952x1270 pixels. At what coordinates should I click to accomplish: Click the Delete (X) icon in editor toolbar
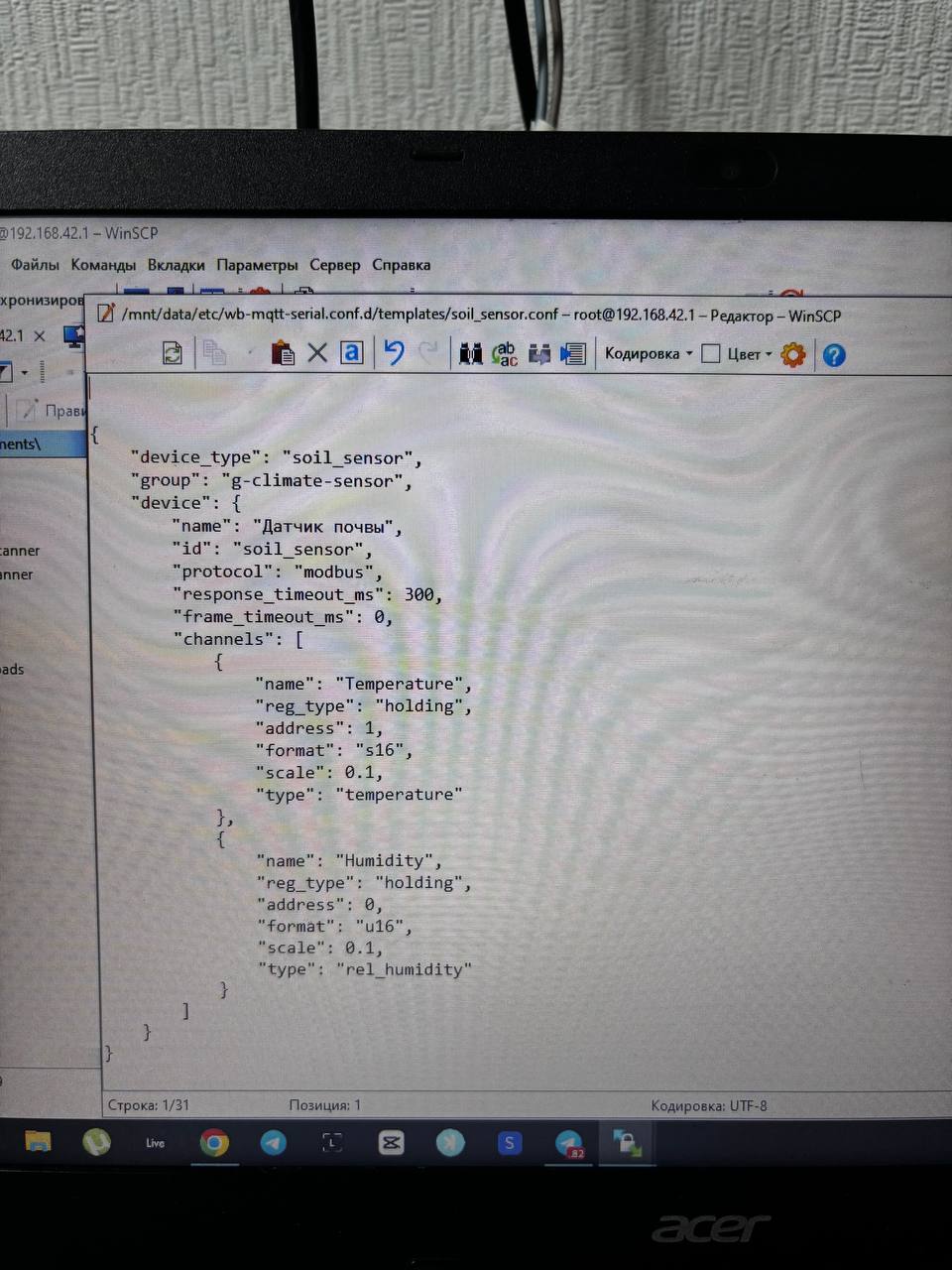click(x=317, y=353)
